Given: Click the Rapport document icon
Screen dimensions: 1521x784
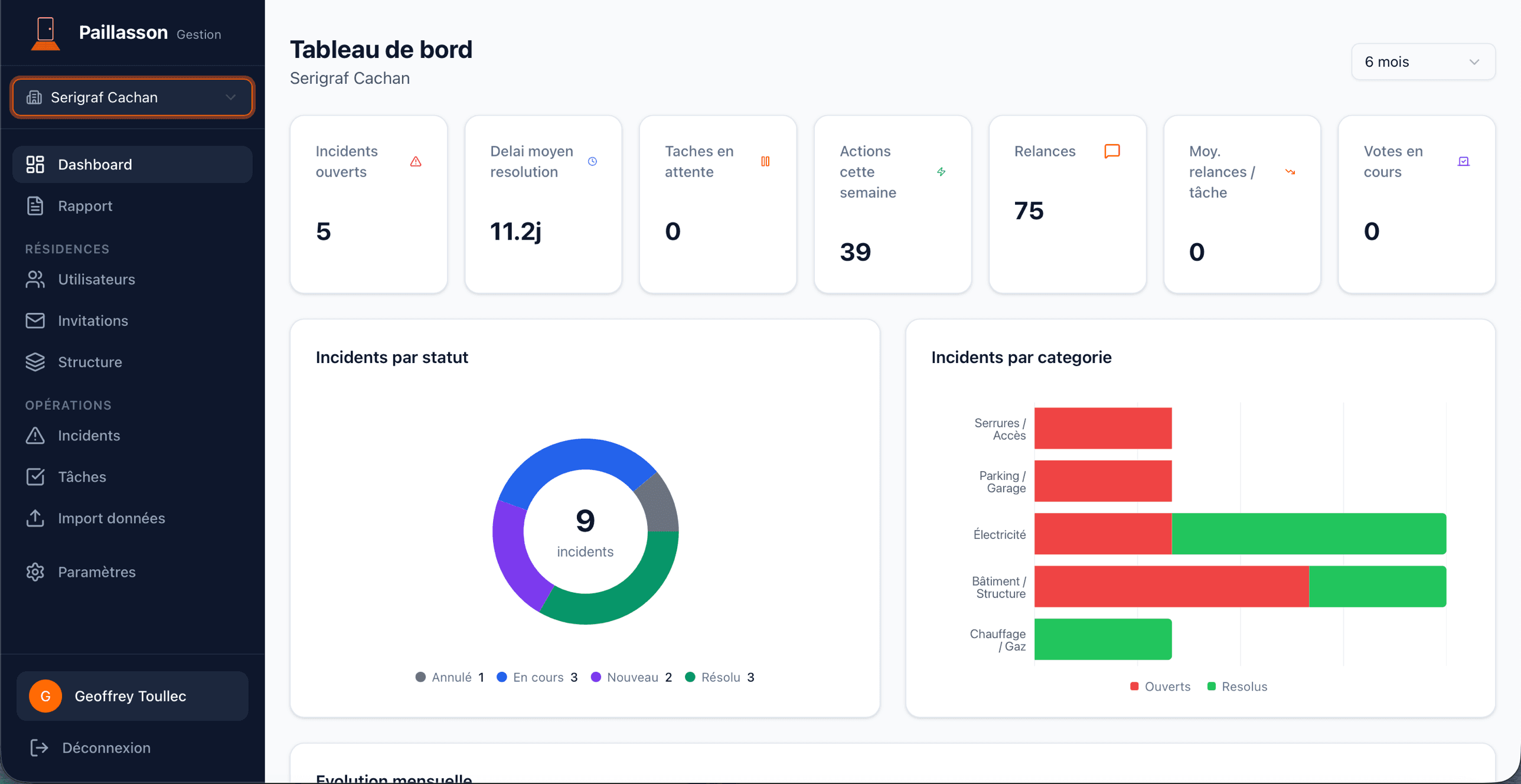Looking at the screenshot, I should pos(35,206).
